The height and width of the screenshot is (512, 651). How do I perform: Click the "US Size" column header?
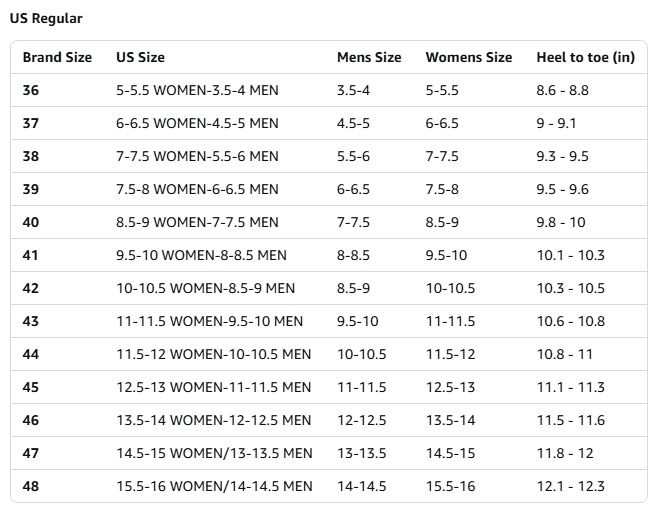coord(140,58)
